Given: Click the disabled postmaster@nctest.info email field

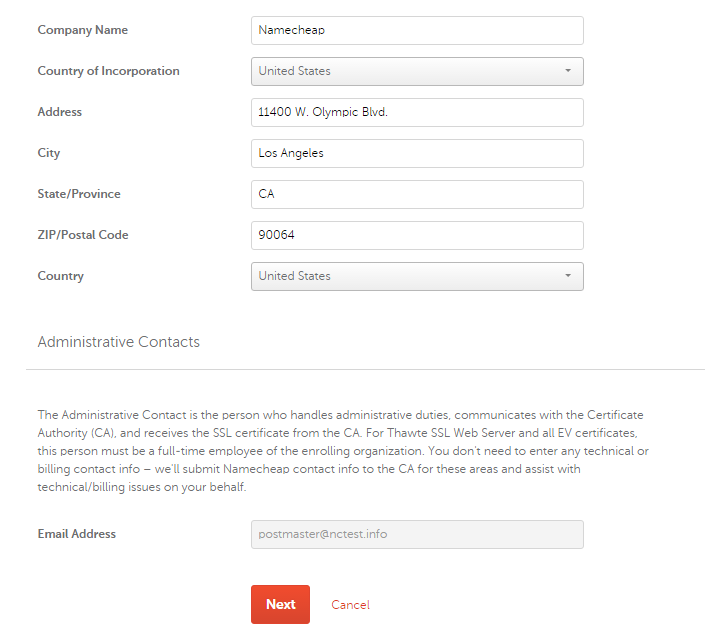Looking at the screenshot, I should [x=417, y=534].
